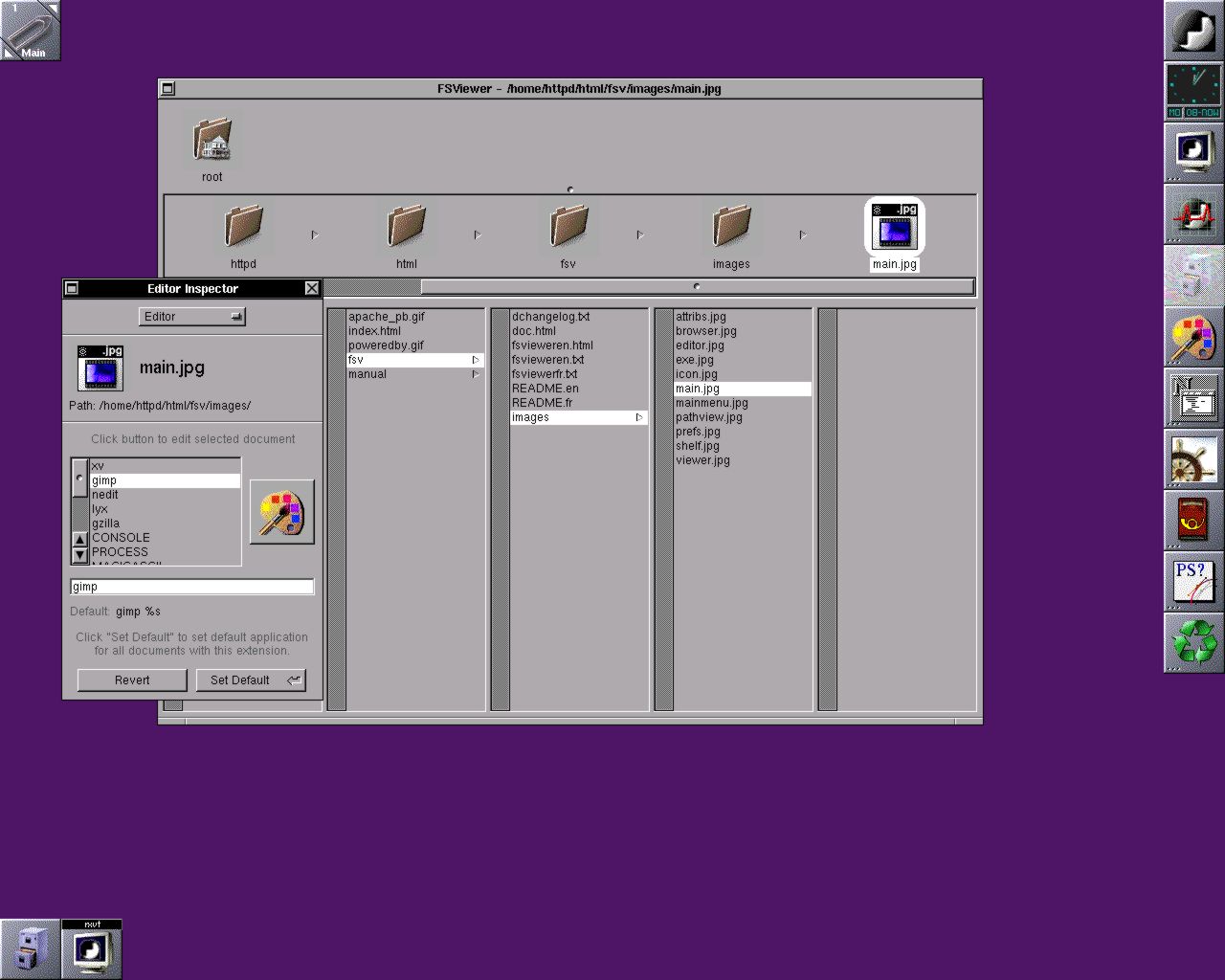Click the clock dock applet
The image size is (1225, 980).
point(1193,92)
